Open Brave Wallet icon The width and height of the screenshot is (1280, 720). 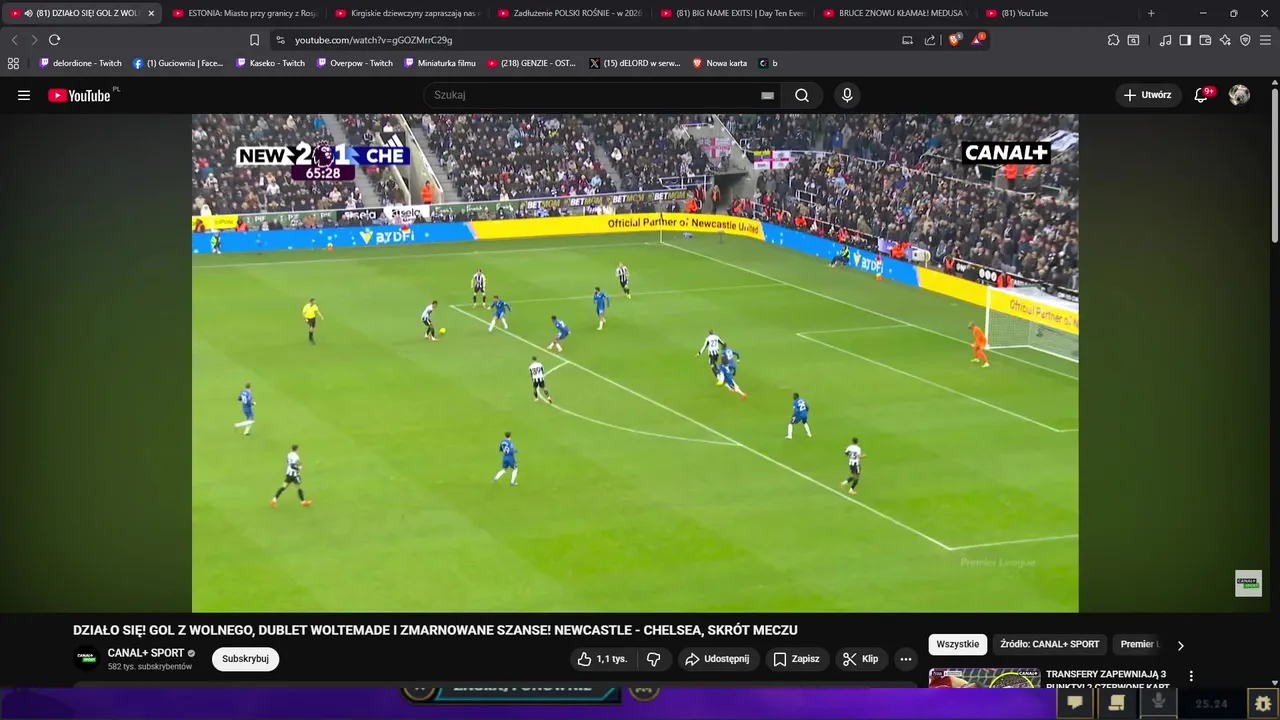coord(1205,40)
